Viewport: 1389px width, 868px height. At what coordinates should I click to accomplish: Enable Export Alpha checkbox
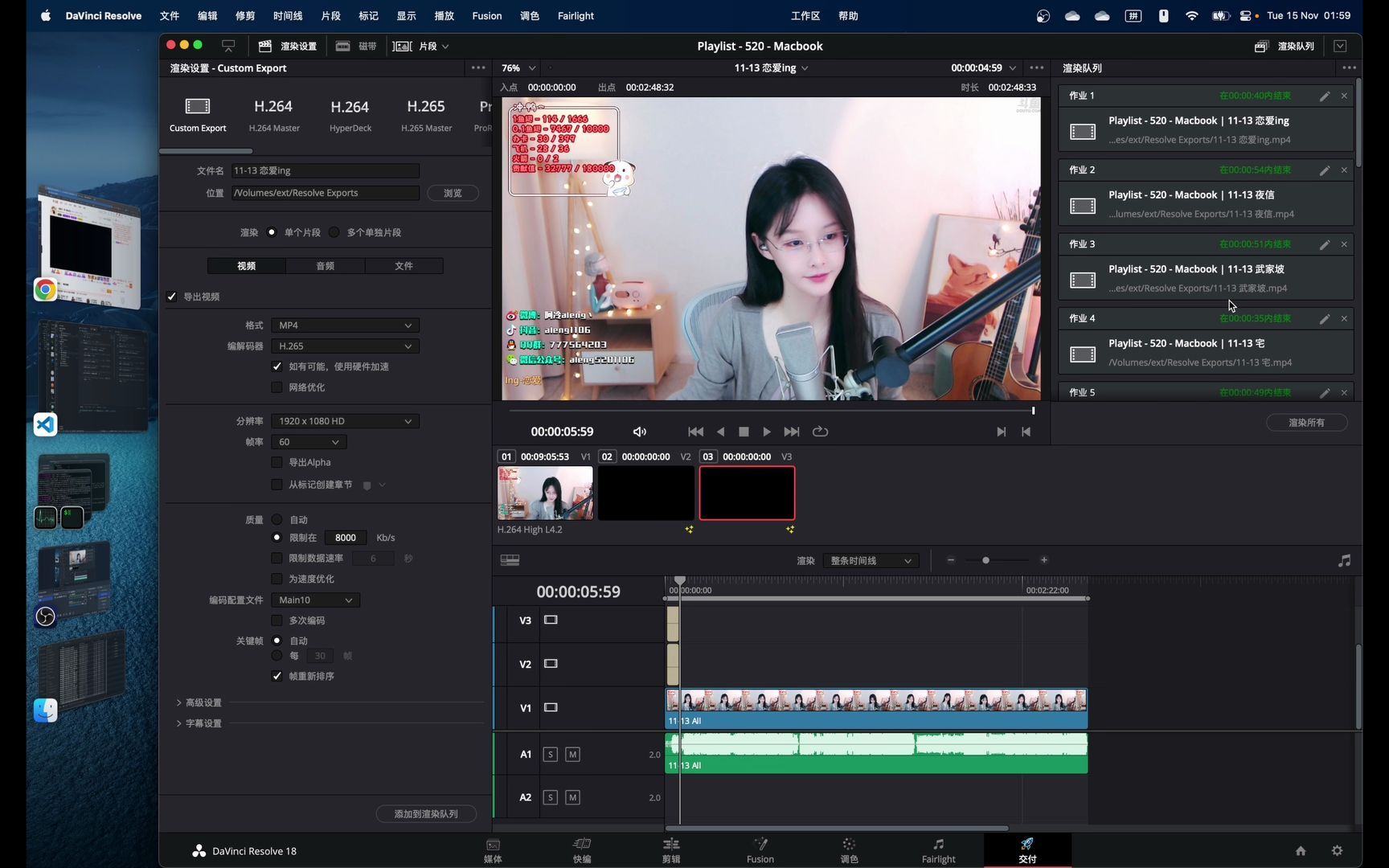pos(277,462)
